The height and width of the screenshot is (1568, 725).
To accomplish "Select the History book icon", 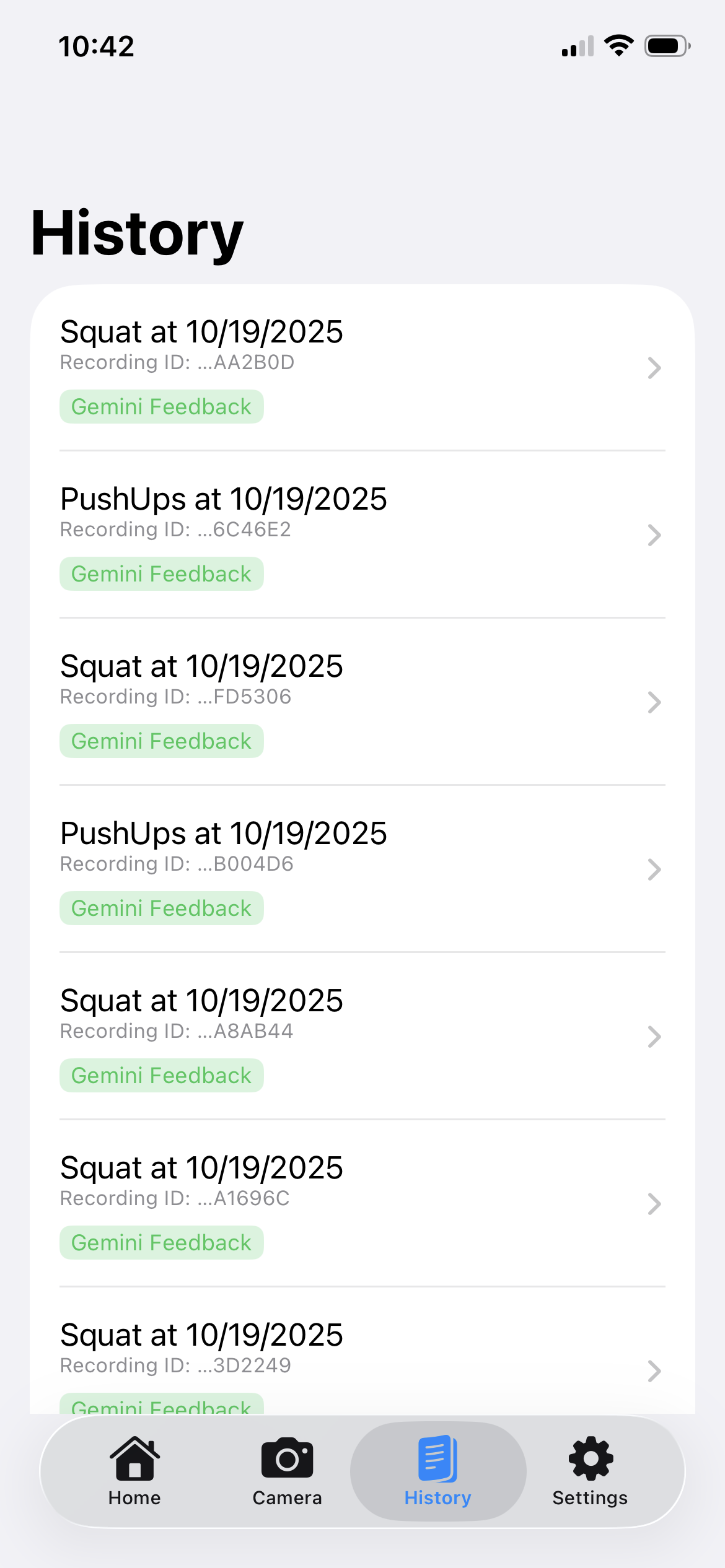I will tap(437, 1458).
